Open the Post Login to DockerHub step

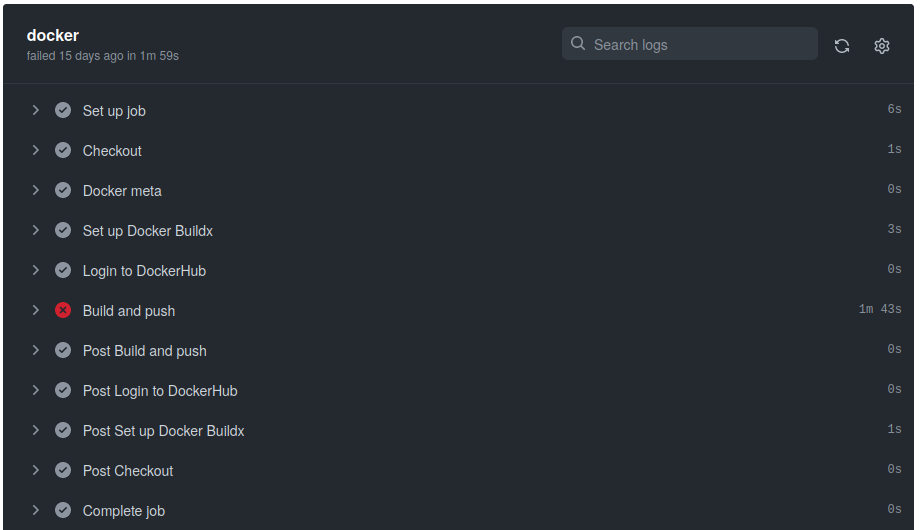[160, 391]
